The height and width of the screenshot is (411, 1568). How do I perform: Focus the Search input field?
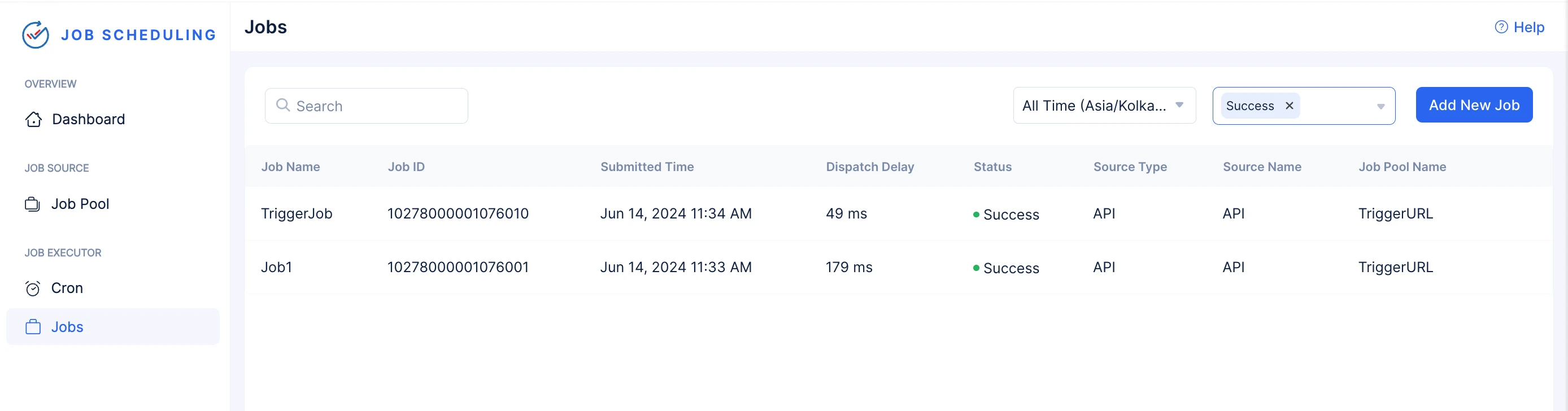tap(367, 106)
